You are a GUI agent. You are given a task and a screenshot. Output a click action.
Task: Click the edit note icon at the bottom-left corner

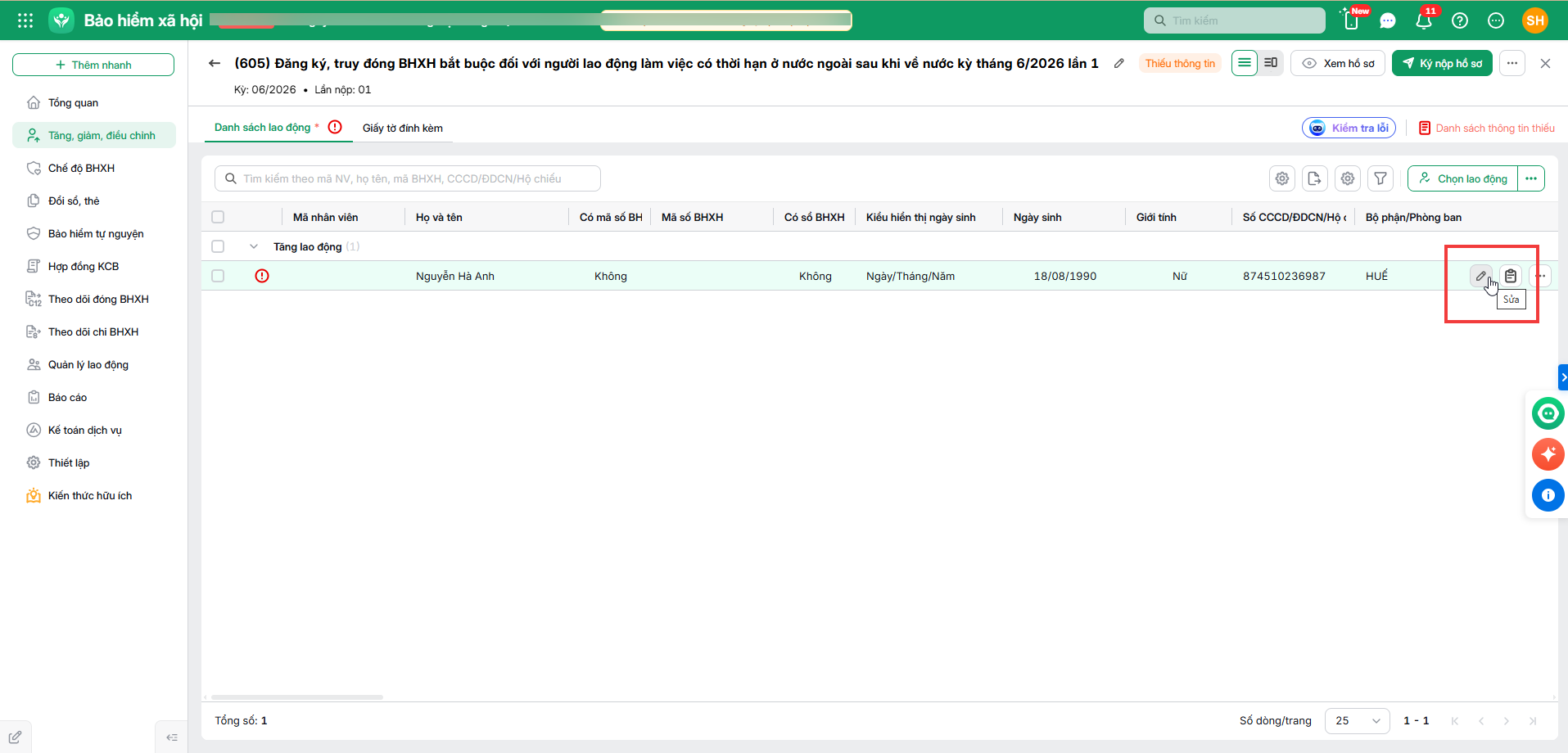[15, 737]
